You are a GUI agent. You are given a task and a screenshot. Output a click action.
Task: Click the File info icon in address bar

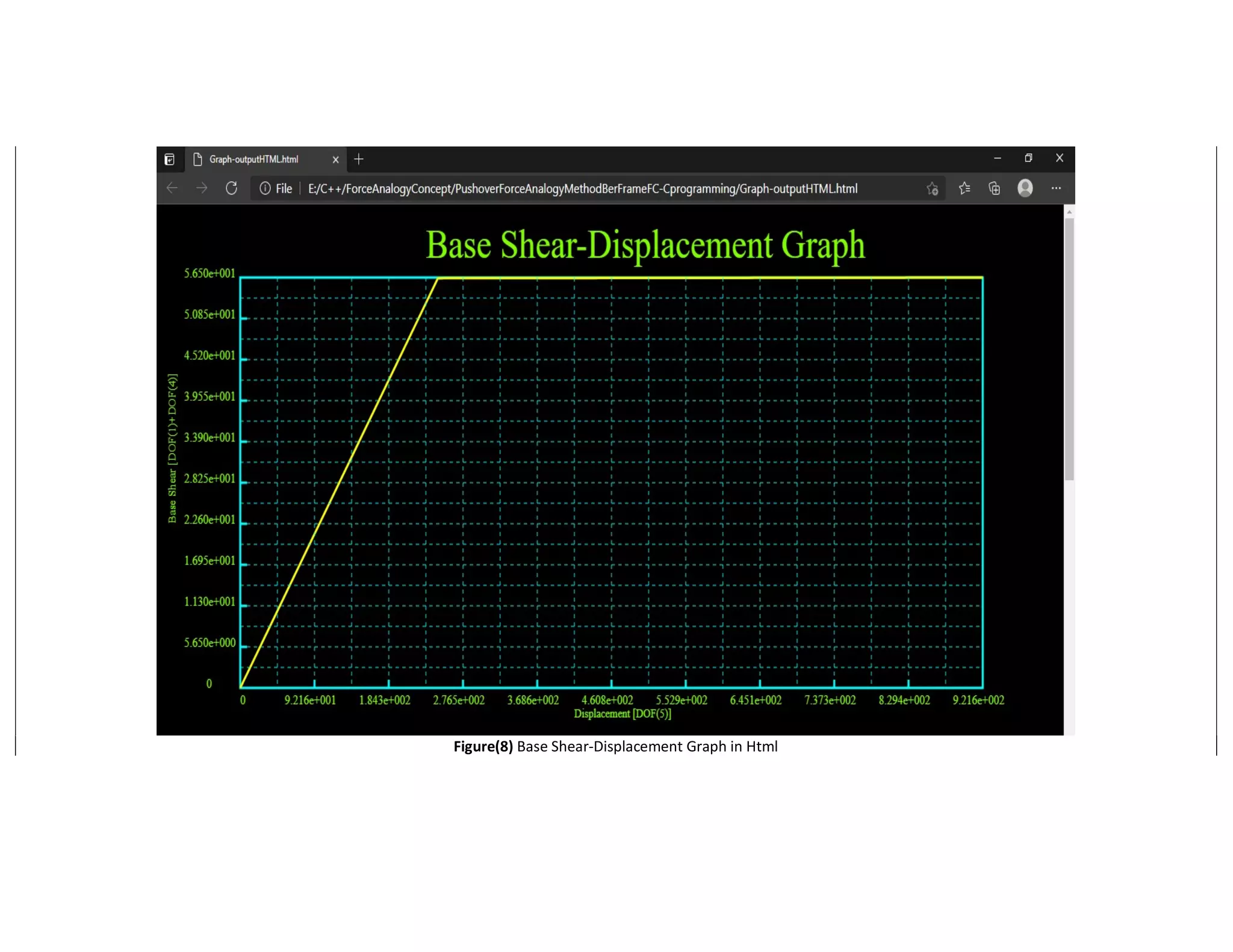click(x=265, y=188)
